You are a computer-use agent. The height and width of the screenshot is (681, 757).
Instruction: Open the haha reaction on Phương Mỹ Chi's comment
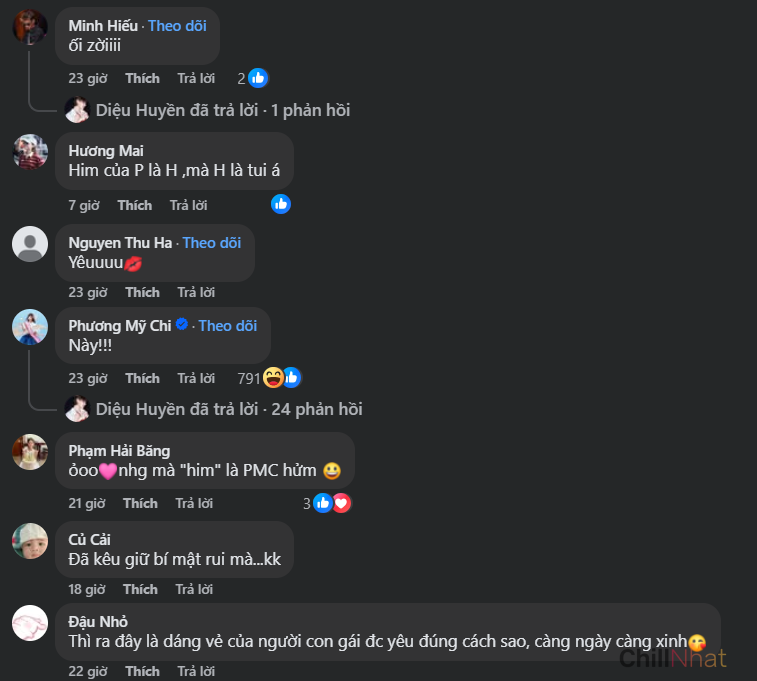click(273, 378)
